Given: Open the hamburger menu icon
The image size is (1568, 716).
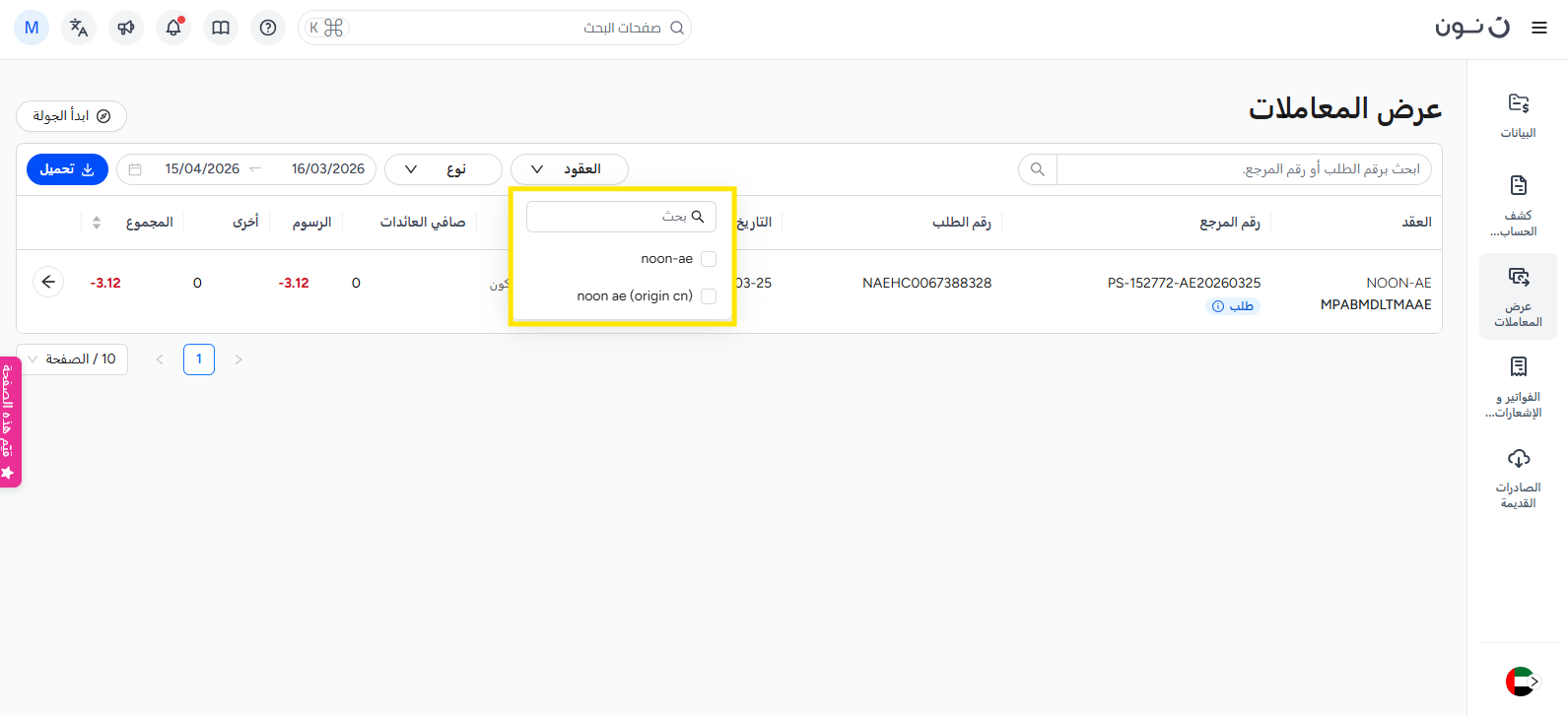Looking at the screenshot, I should tap(1538, 28).
